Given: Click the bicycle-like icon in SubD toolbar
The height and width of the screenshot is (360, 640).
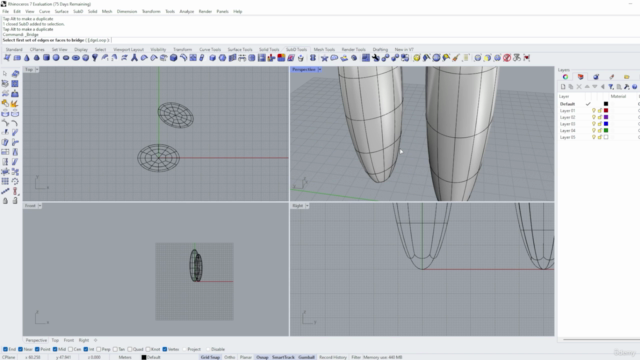Looking at the screenshot, I should tap(517, 58).
